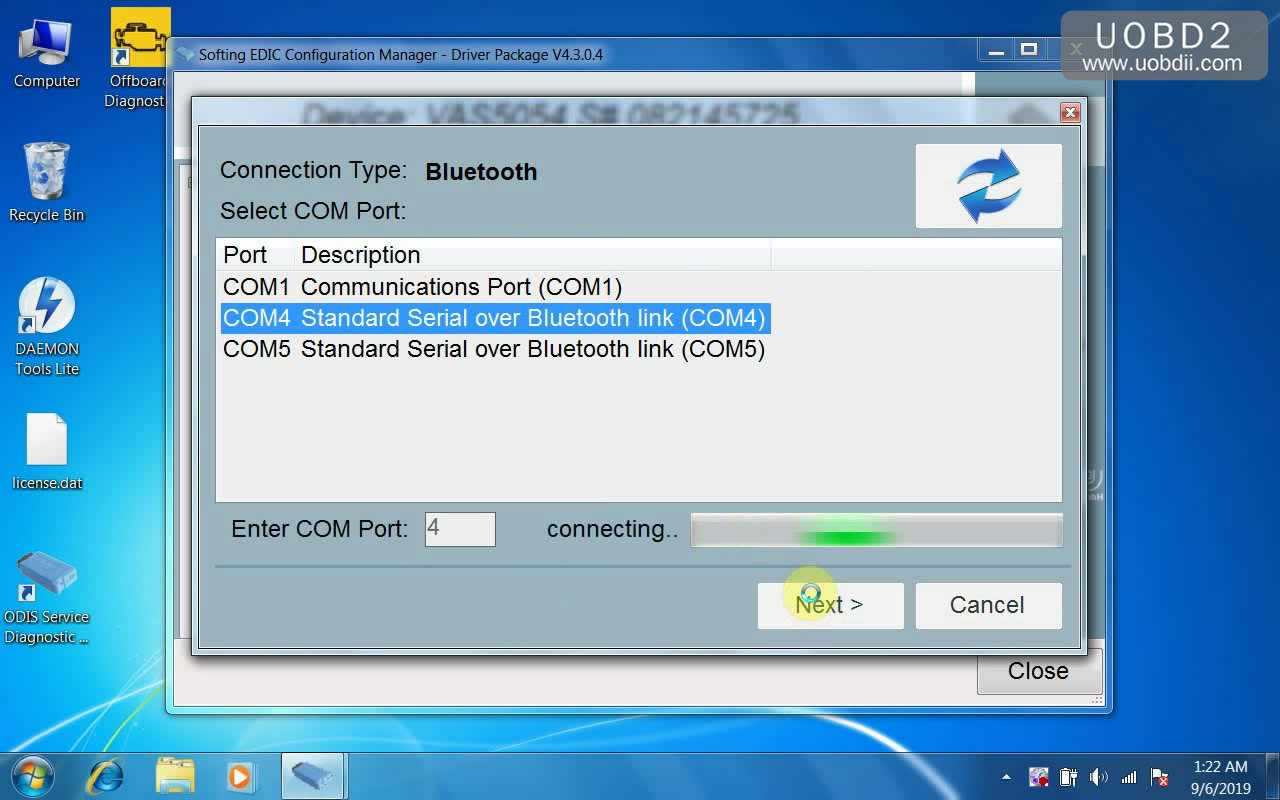
Task: Cancel the COM port selection dialog
Action: (987, 605)
